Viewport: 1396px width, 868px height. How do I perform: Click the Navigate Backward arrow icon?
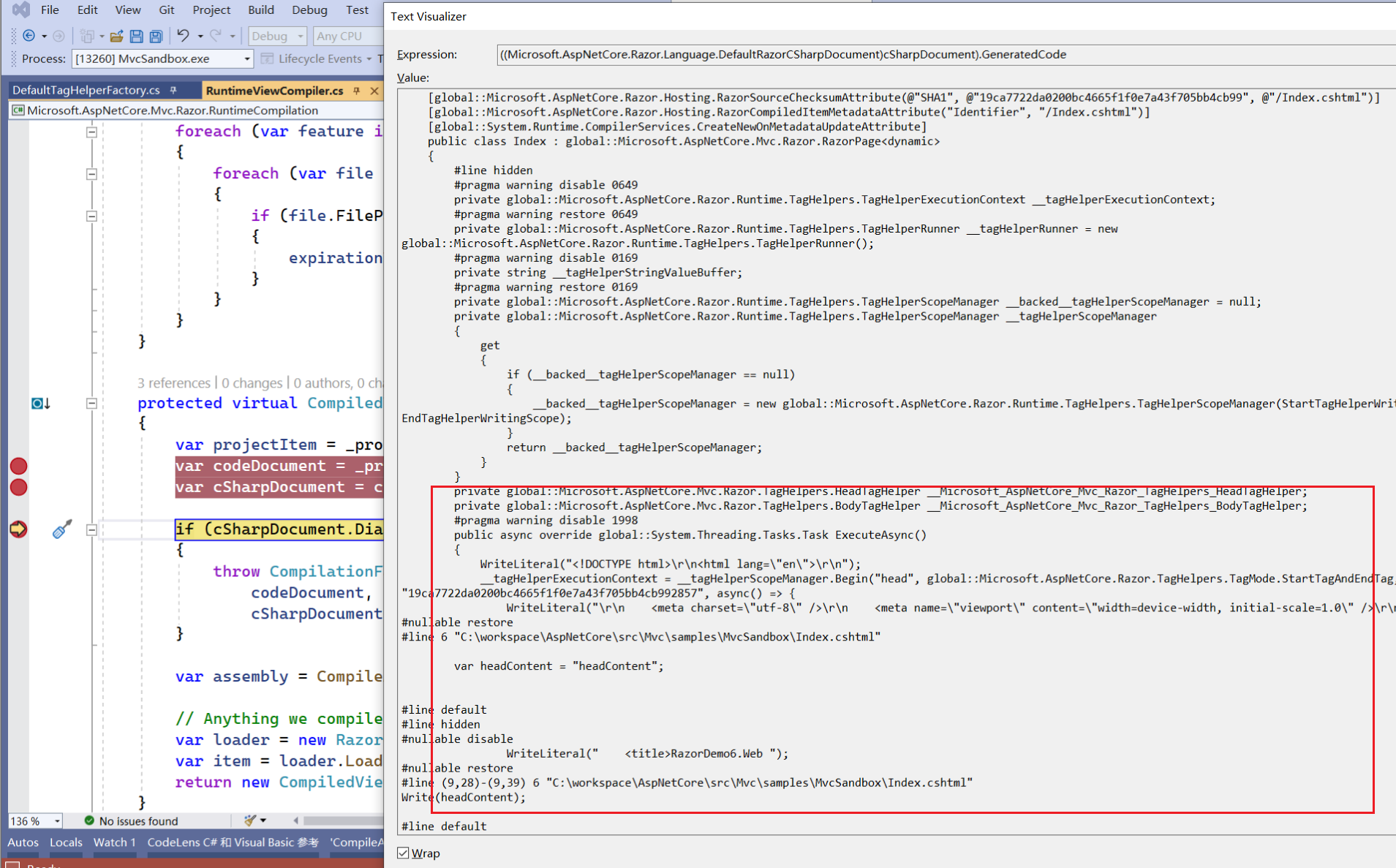29,36
